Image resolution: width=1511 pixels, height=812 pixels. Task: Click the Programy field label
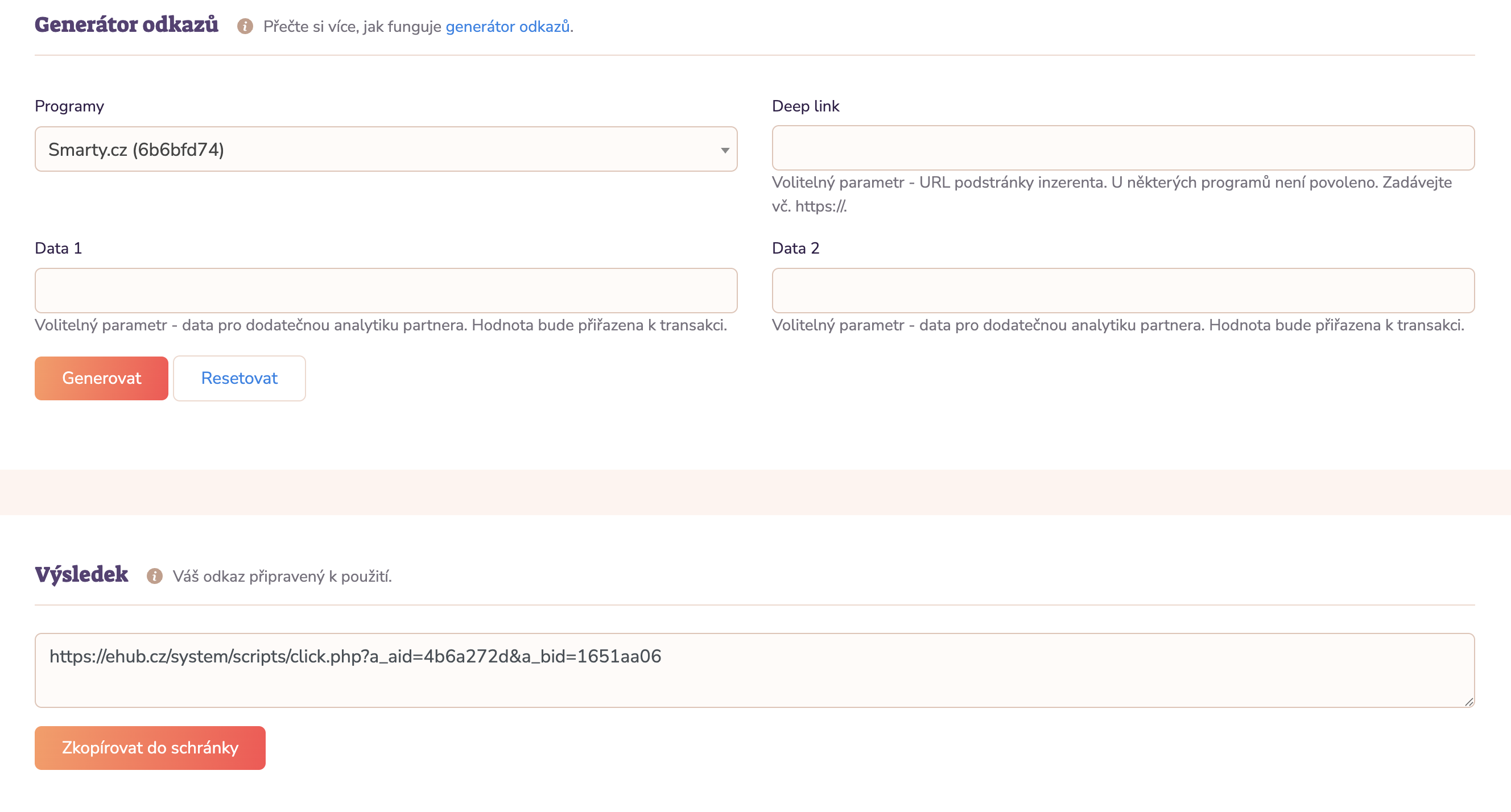69,106
